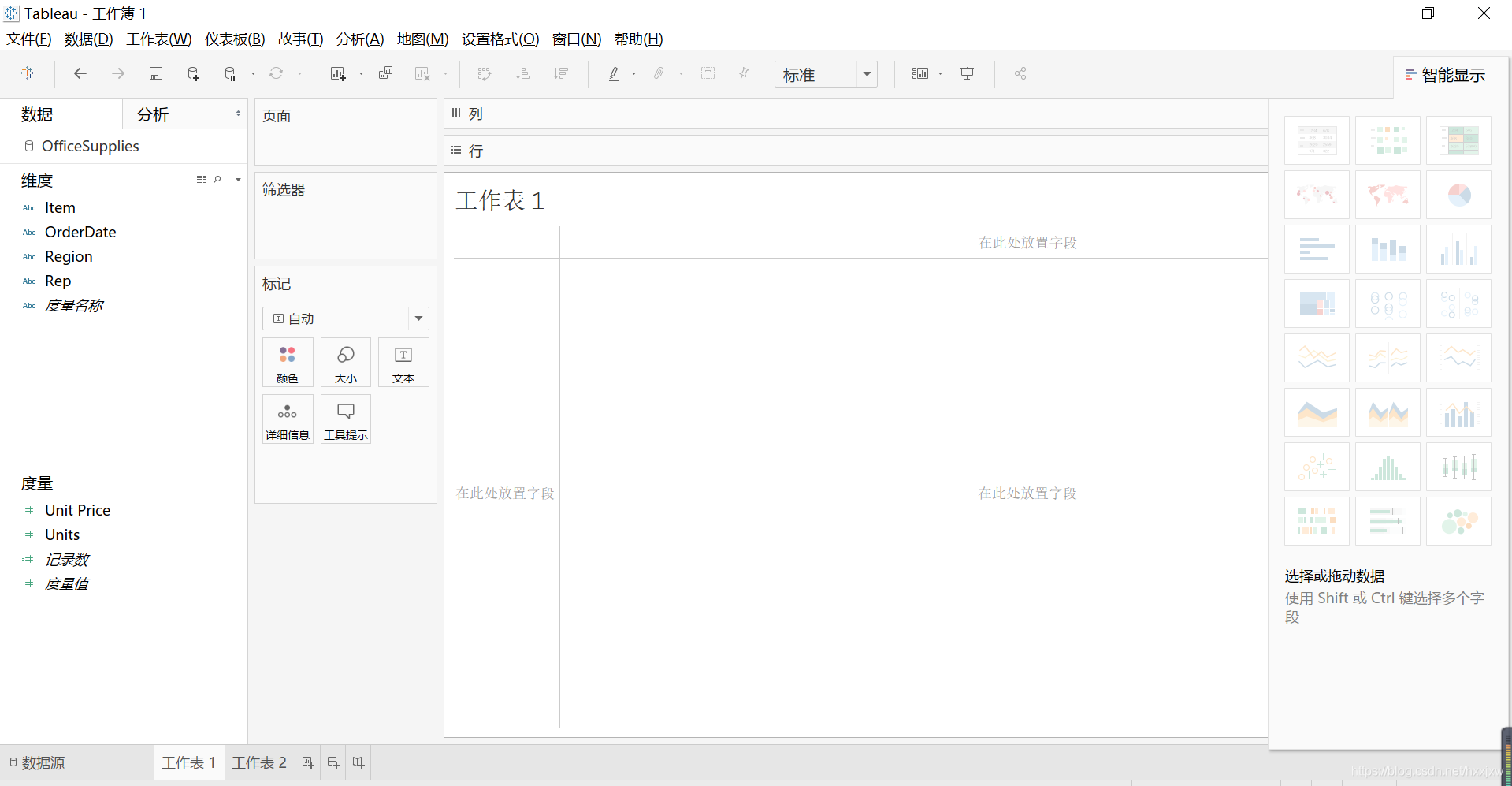Select the OfficeSupplies data source
1512x786 pixels.
[90, 146]
